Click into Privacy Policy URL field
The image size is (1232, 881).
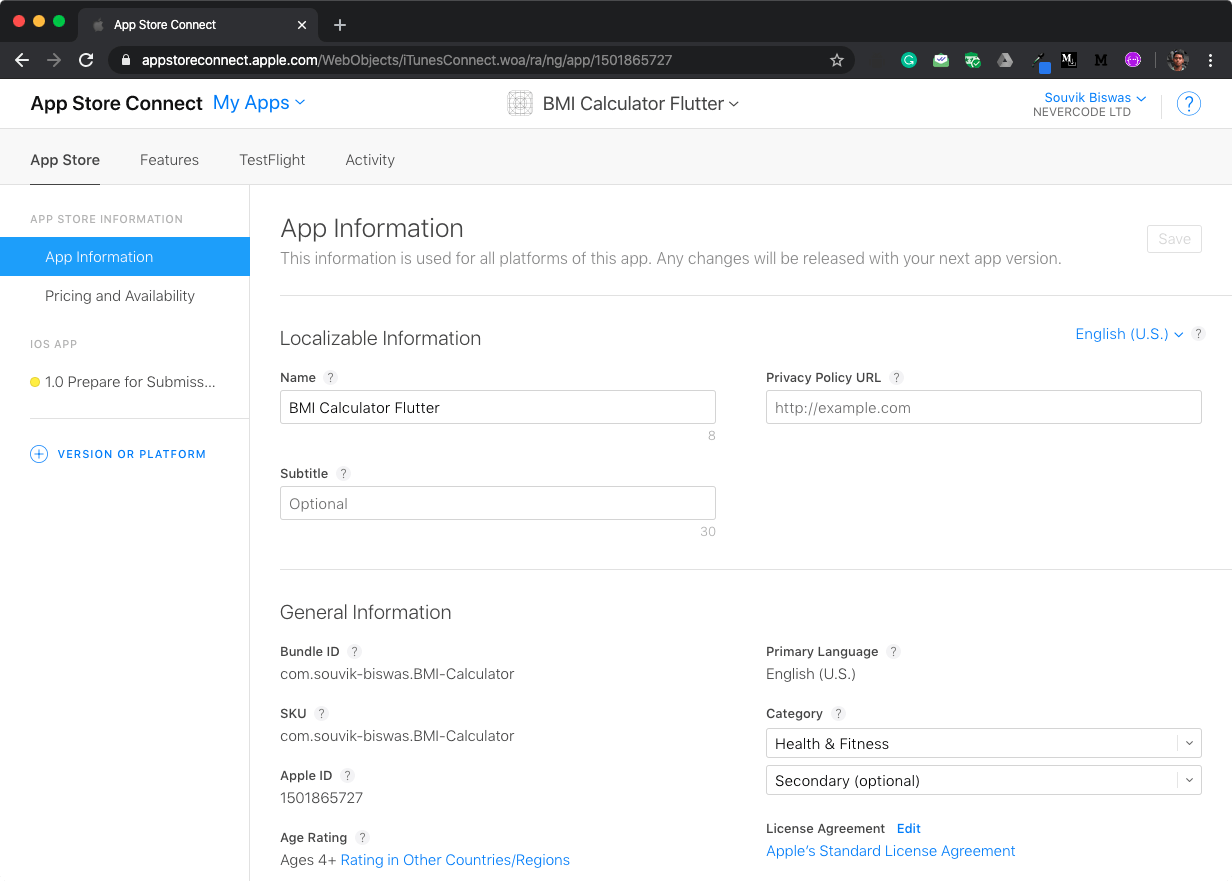click(x=983, y=408)
